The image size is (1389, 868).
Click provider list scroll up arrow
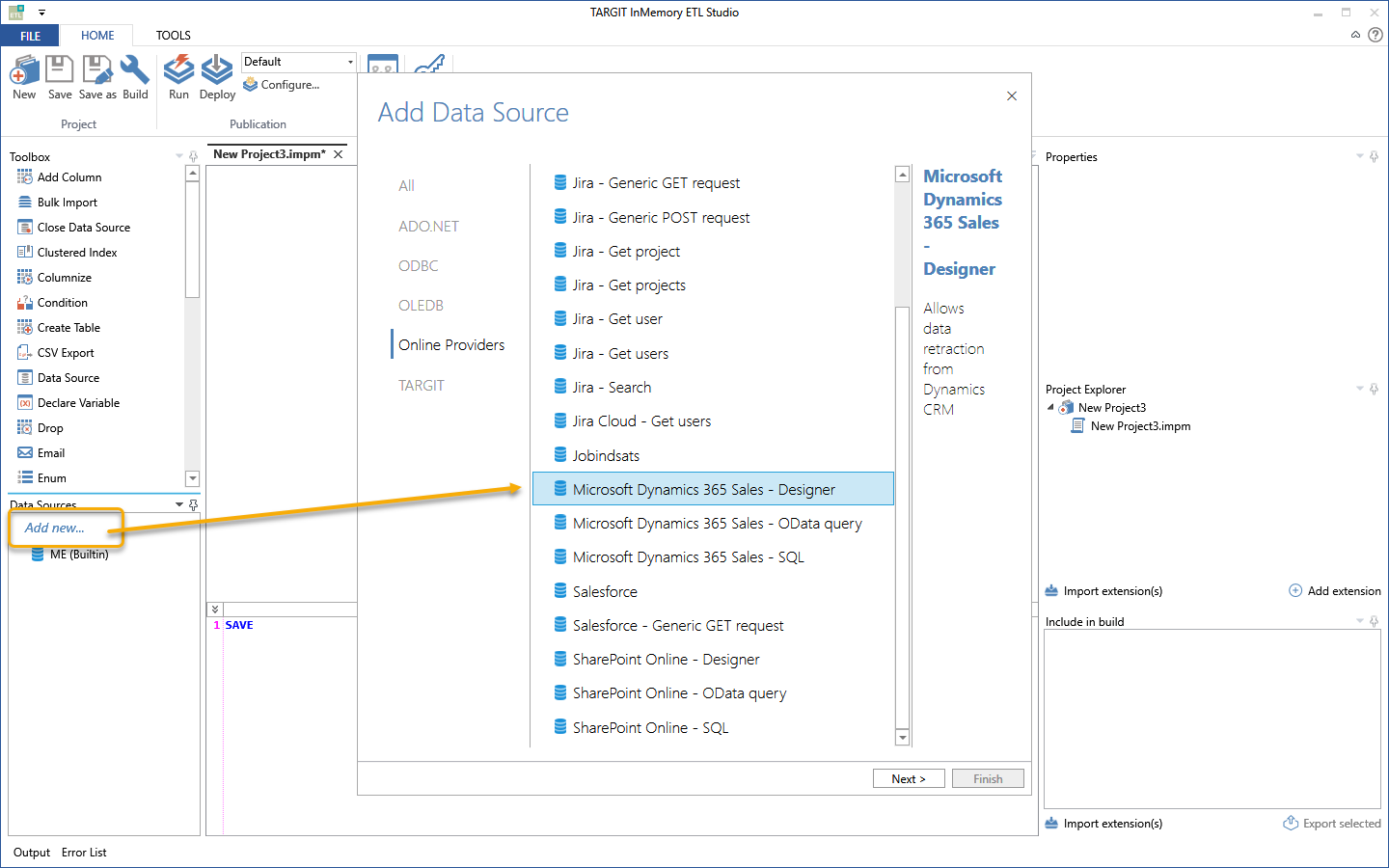pos(903,175)
